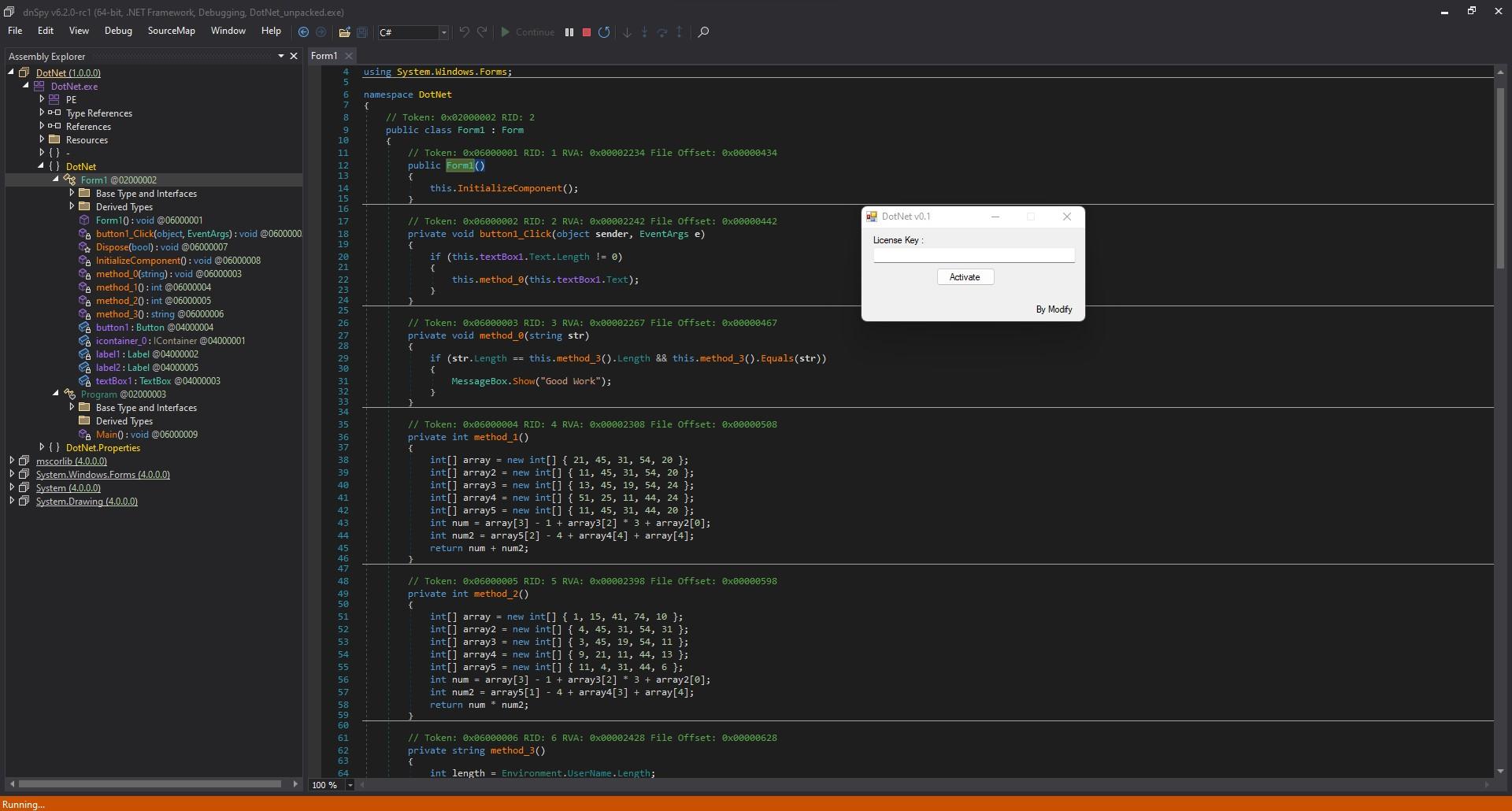Image resolution: width=1512 pixels, height=811 pixels.
Task: Click the License Key text field
Action: click(973, 255)
